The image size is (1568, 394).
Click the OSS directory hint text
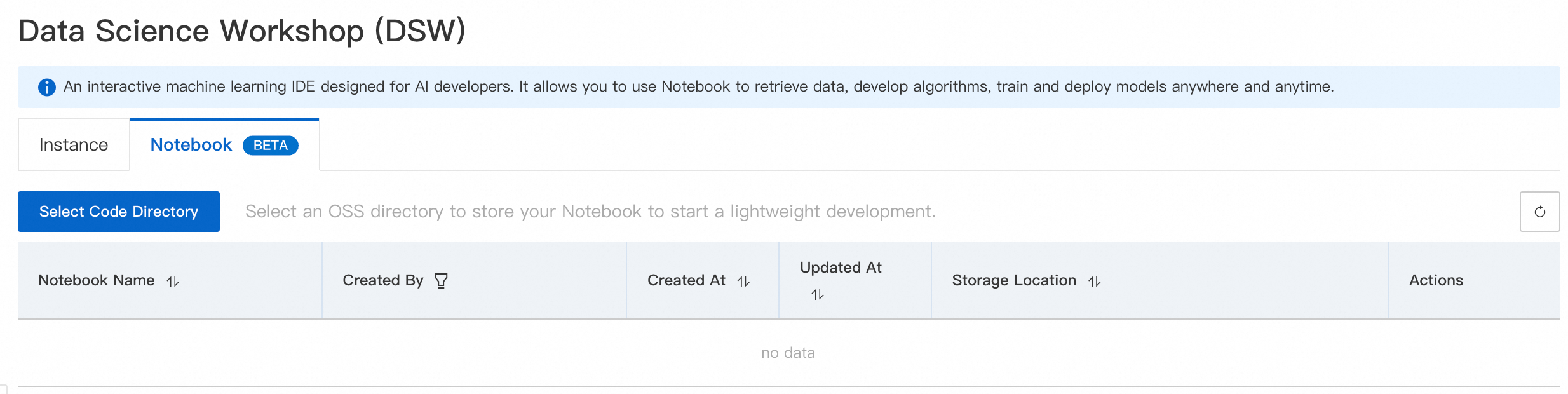pyautogui.click(x=590, y=212)
